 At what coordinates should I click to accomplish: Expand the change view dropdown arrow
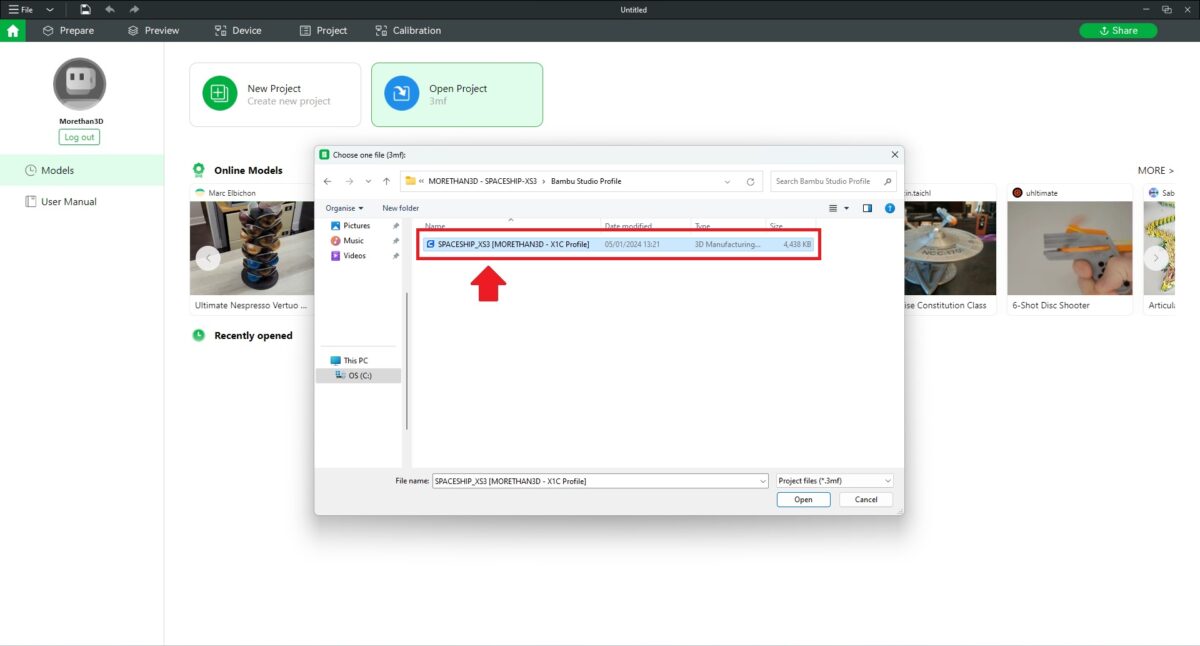point(844,208)
